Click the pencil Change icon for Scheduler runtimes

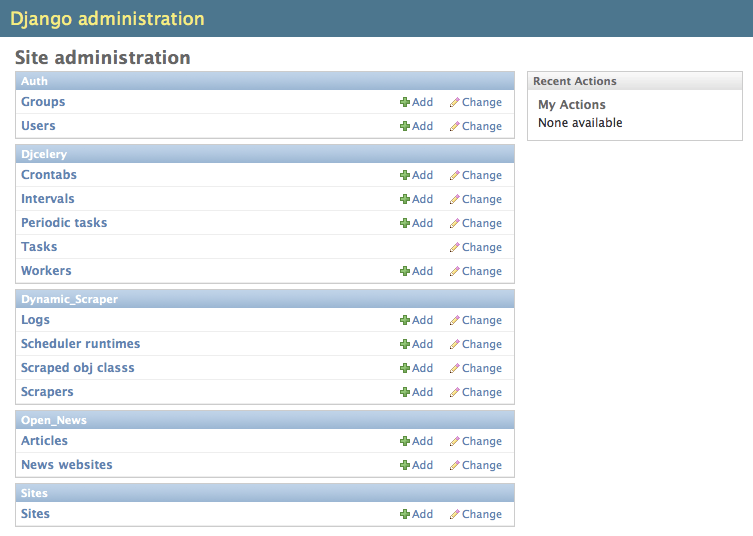(454, 344)
